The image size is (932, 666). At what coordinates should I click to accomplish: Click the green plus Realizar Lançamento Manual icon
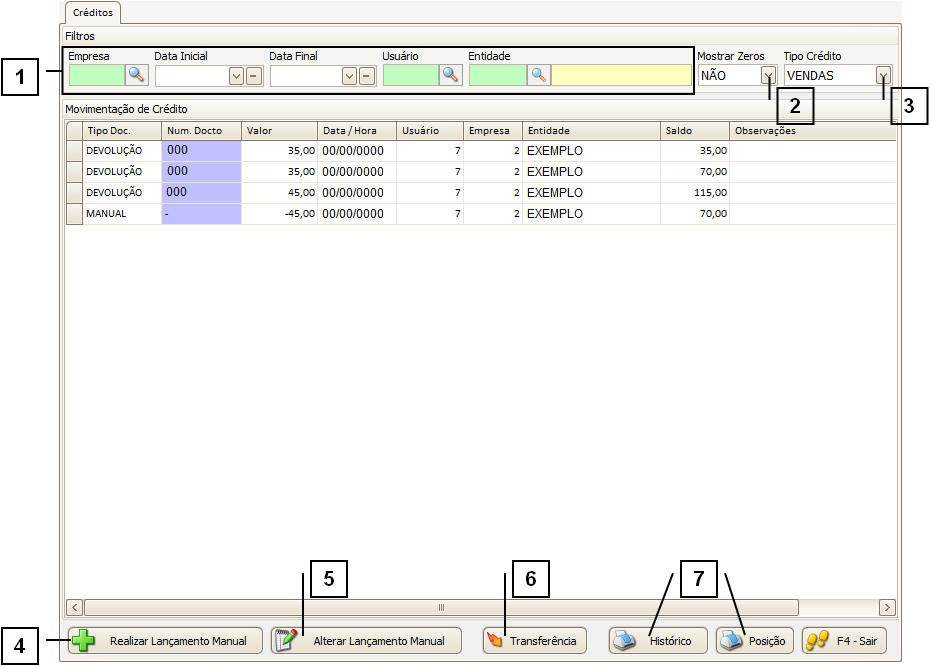pos(87,640)
